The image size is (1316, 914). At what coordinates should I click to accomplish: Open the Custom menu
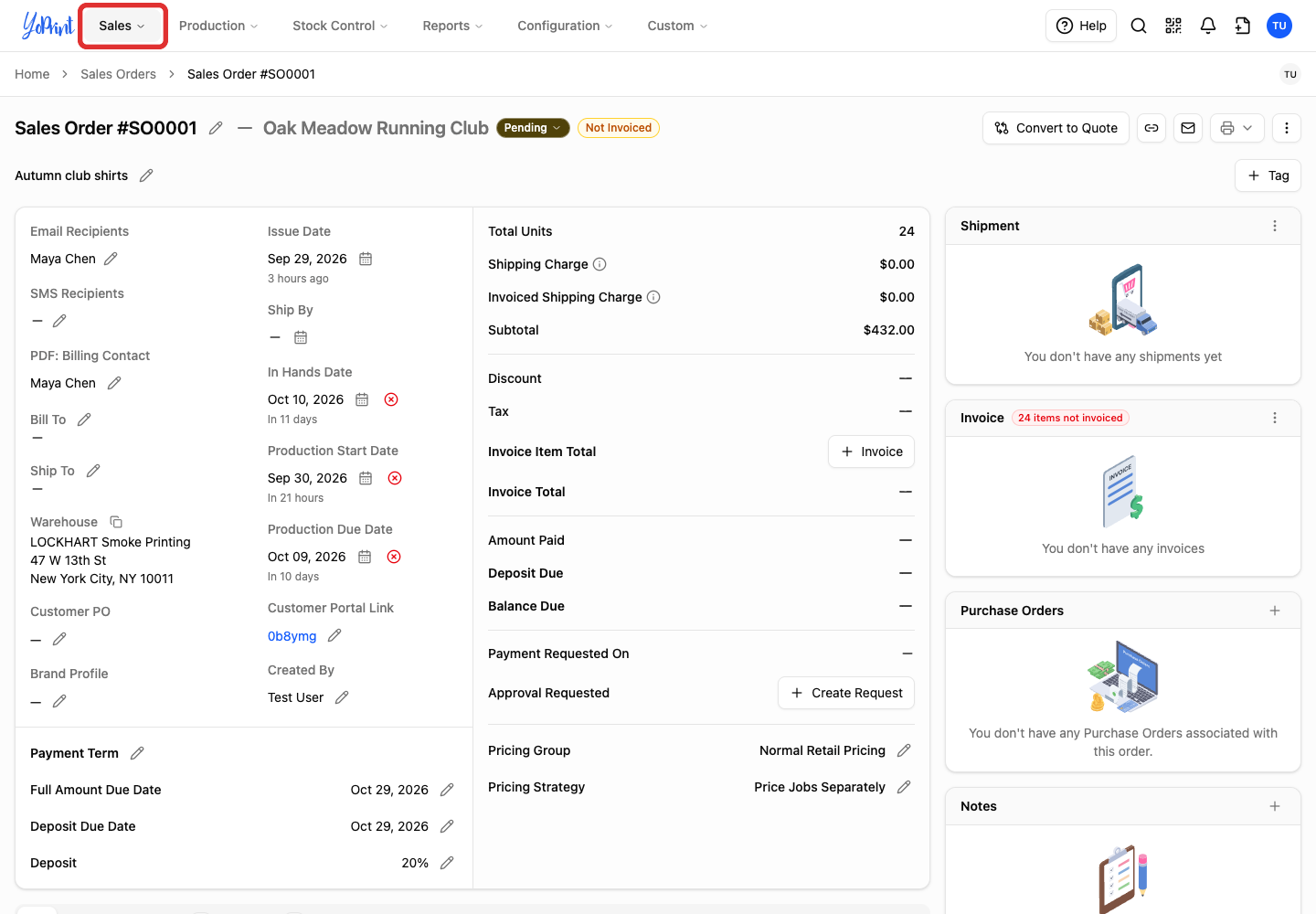pos(677,26)
